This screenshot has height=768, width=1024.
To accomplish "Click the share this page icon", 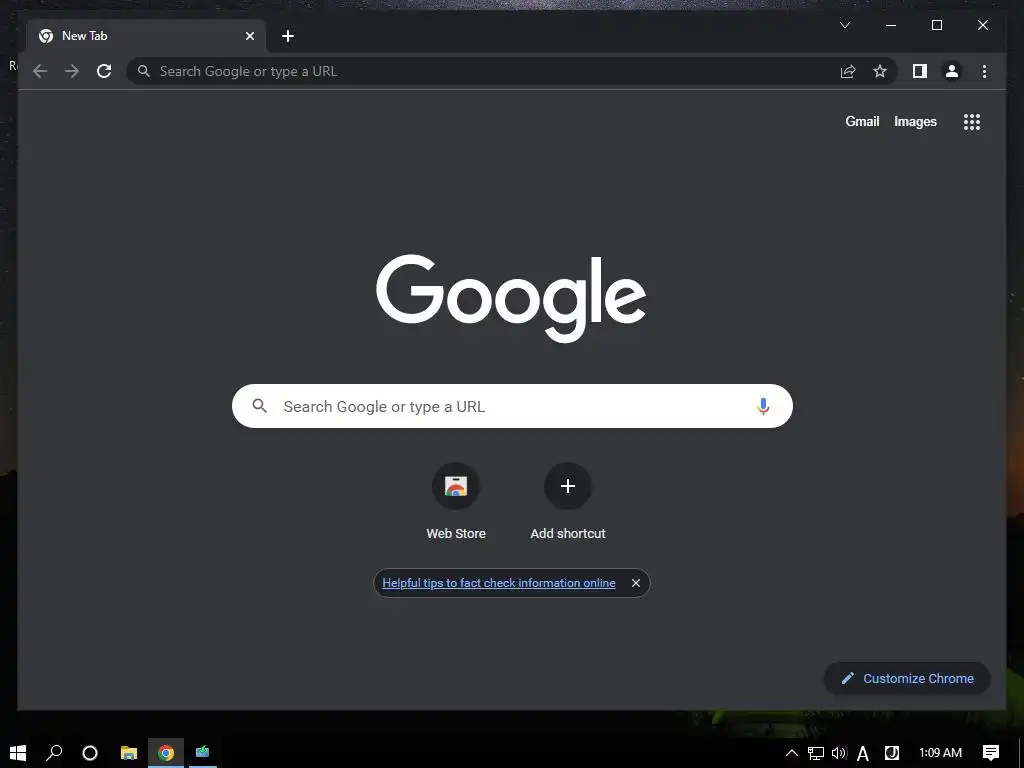I will (848, 71).
